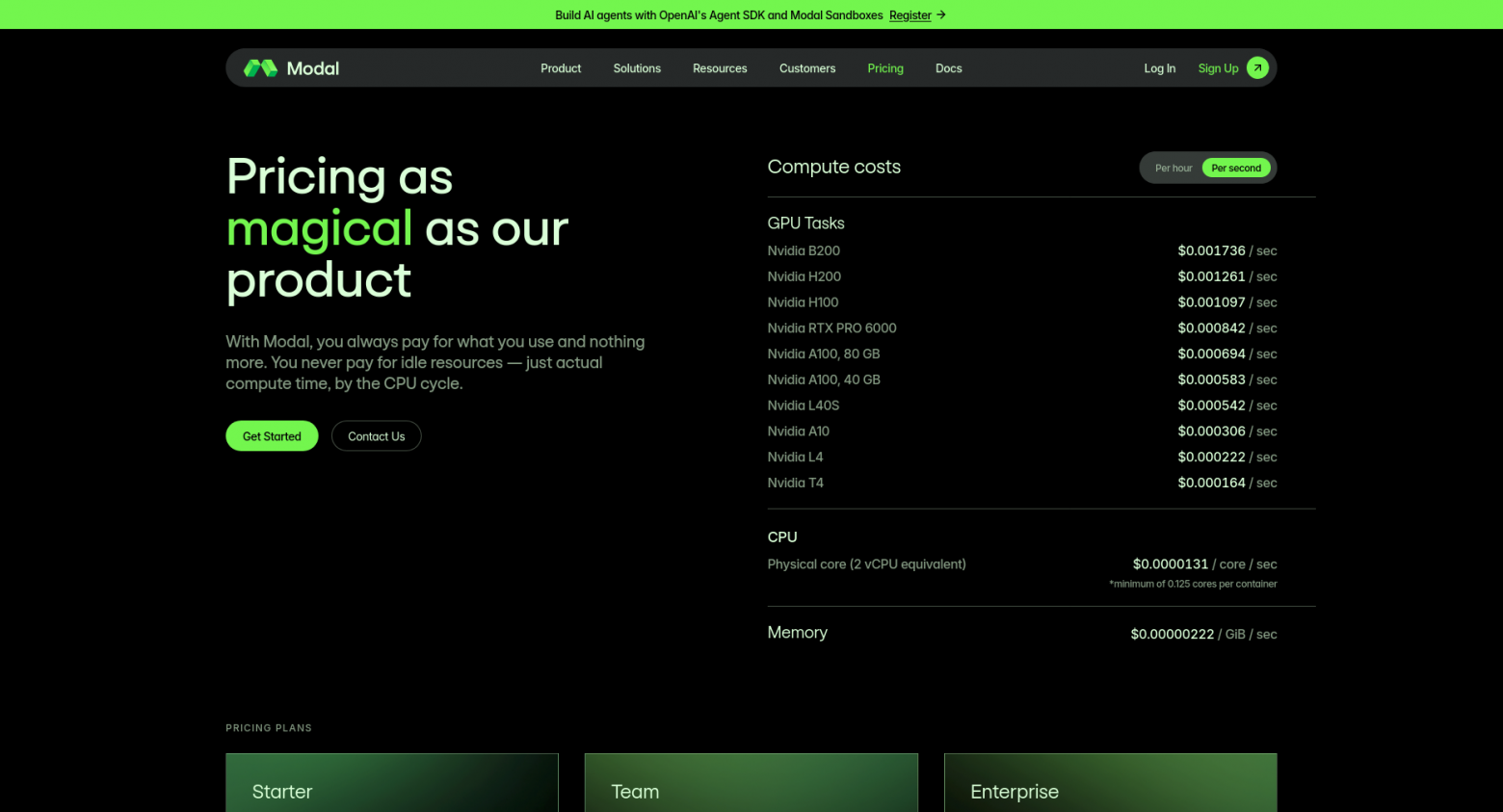This screenshot has width=1503, height=812.
Task: Click the $0.001097 / sec price
Action: pyautogui.click(x=1227, y=302)
